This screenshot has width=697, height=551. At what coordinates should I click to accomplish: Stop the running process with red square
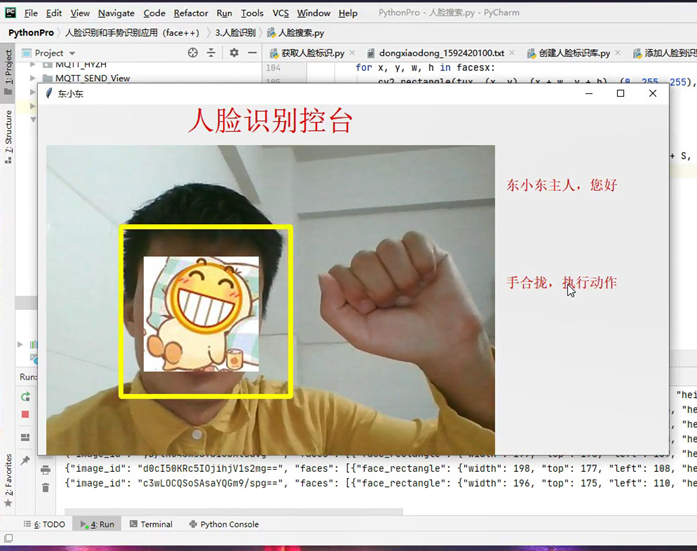(x=25, y=415)
